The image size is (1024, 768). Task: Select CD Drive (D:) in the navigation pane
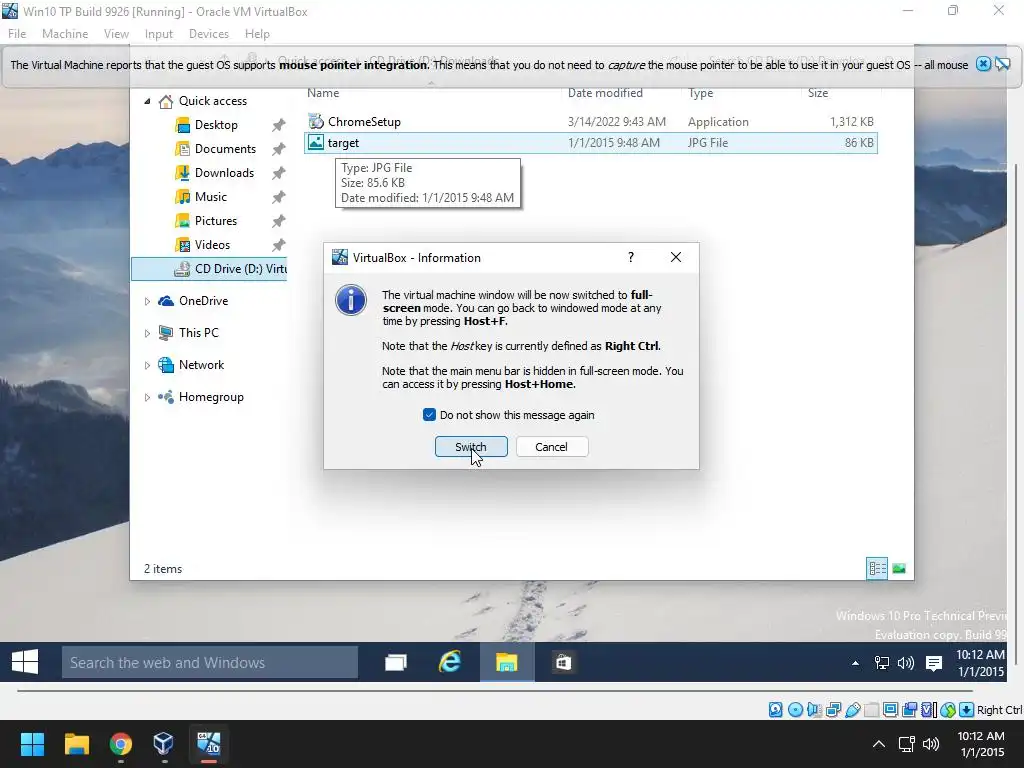click(209, 269)
